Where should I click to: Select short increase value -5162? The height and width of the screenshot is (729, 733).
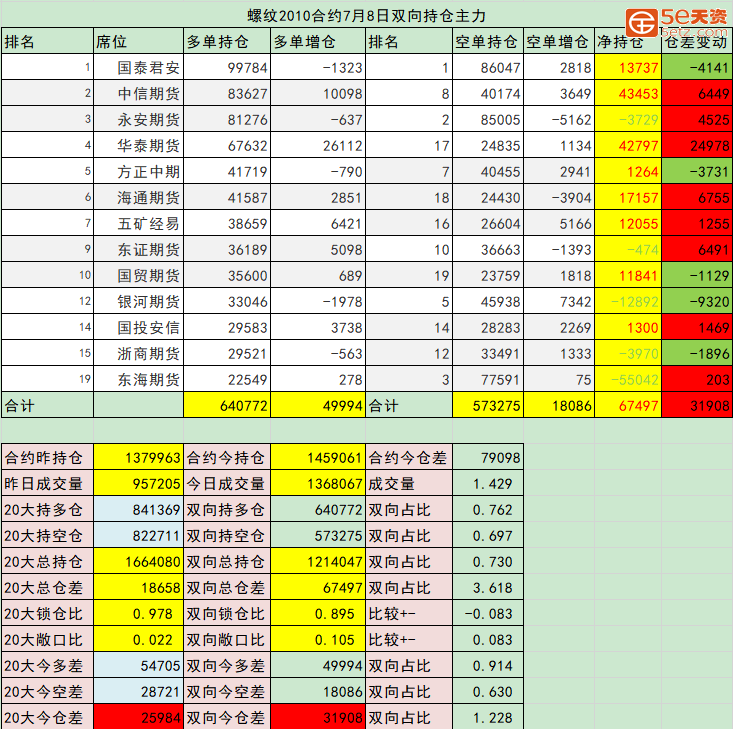click(559, 120)
